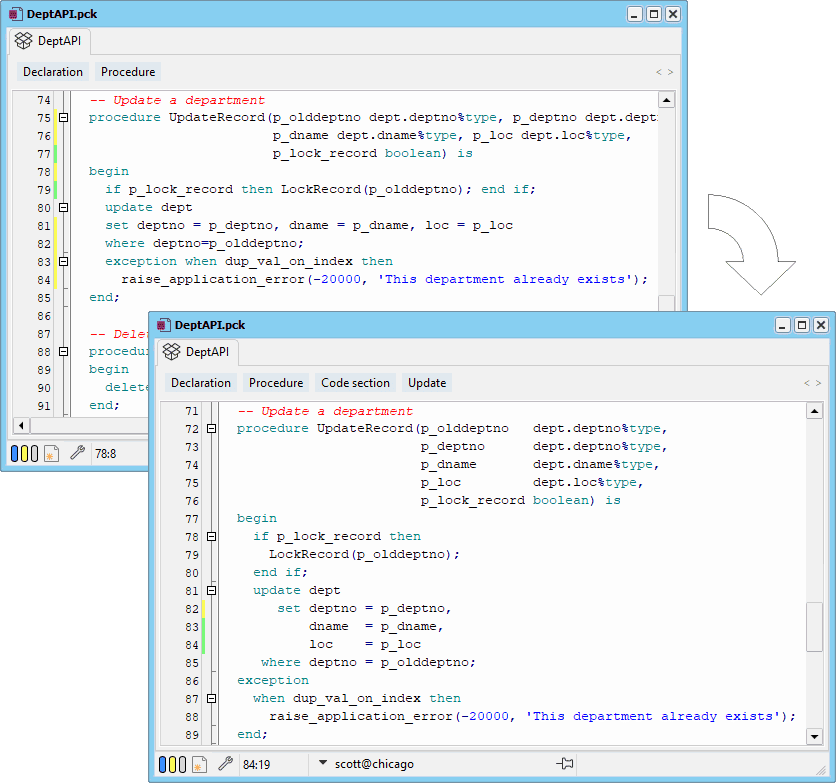Screen dimensions: 836x783
Task: Click the blue status pill indicator
Action: click(162, 764)
